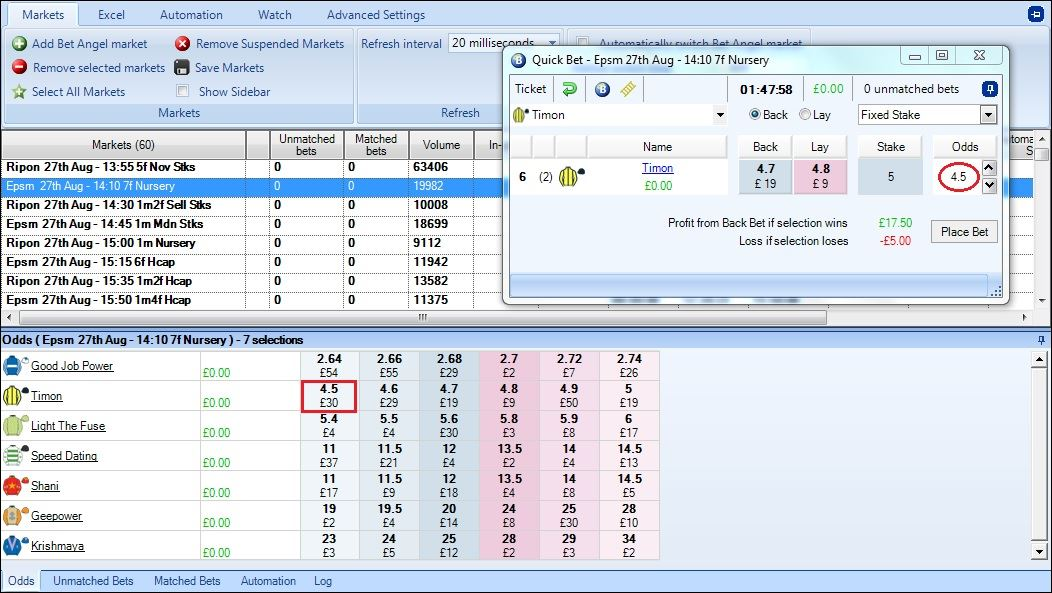Click the green refresh arrow in Quick Bet
This screenshot has width=1052, height=593.
click(x=570, y=89)
